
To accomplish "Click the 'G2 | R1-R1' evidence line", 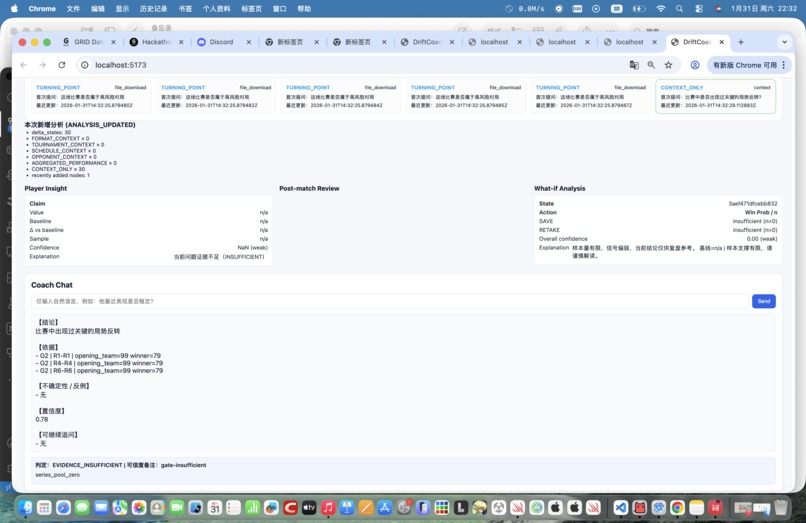I will pyautogui.click(x=98, y=356).
